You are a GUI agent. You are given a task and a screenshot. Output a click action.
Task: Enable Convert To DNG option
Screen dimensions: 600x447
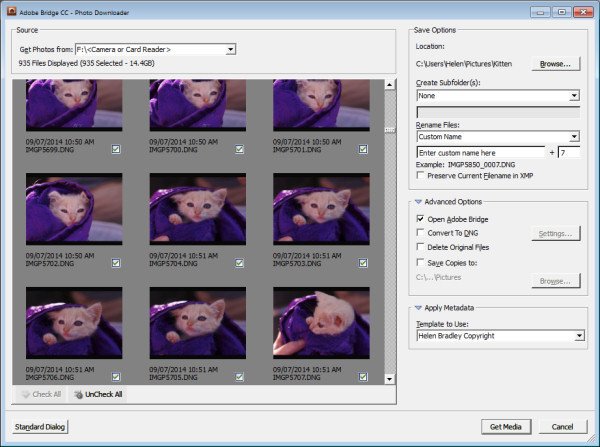pos(420,233)
